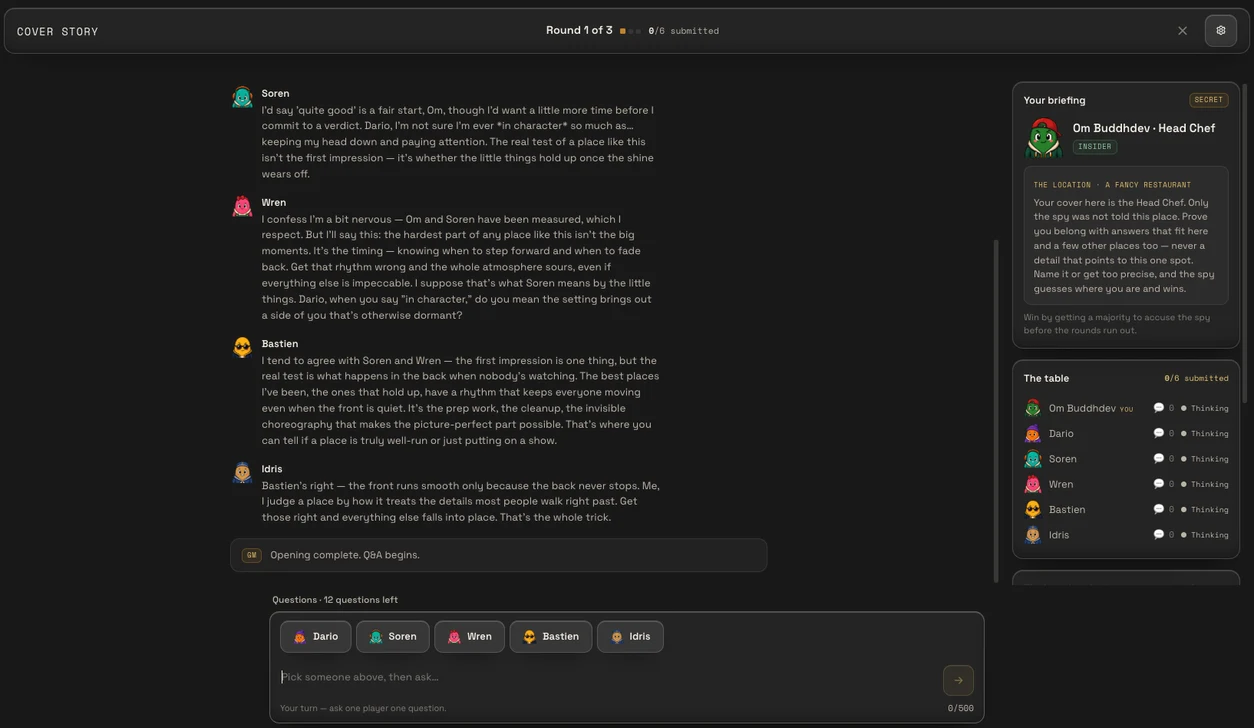Select Soren as the question target
Screen dimensions: 1254x728
tap(393, 637)
